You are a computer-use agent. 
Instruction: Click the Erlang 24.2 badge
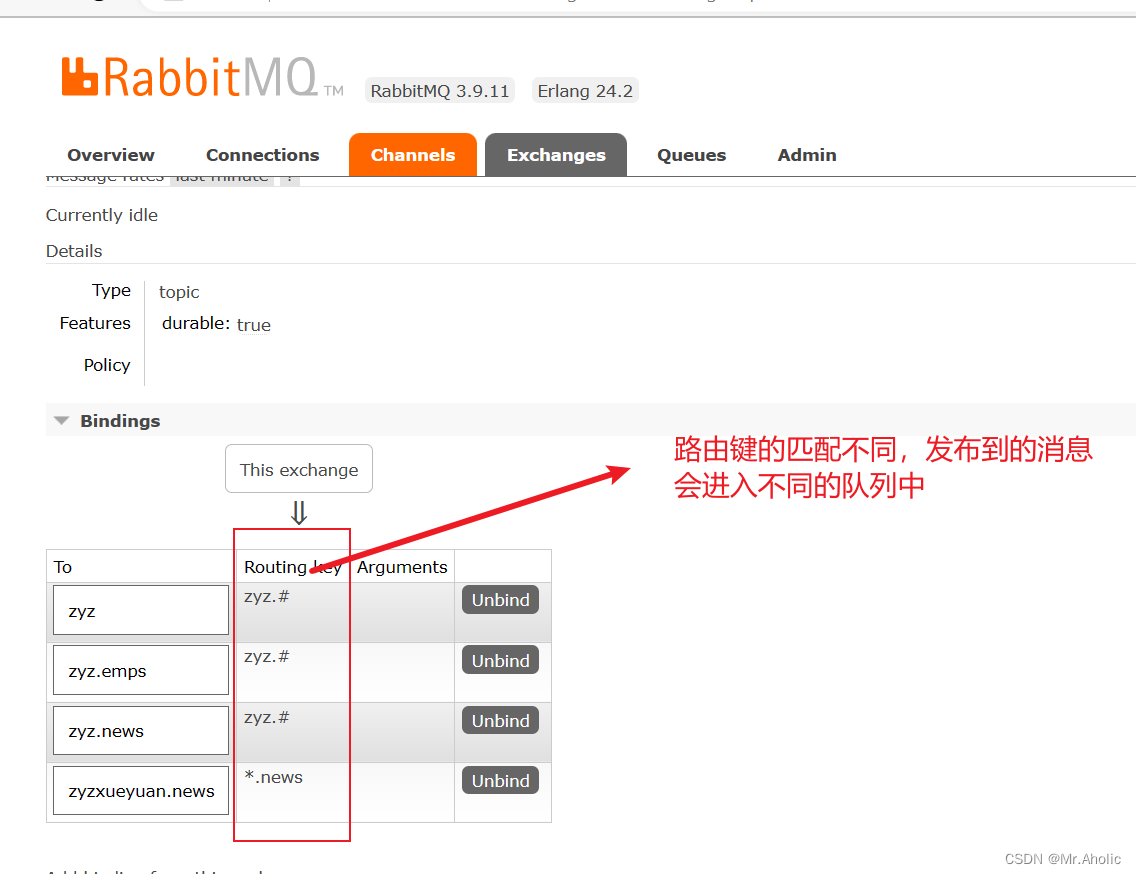click(x=585, y=90)
